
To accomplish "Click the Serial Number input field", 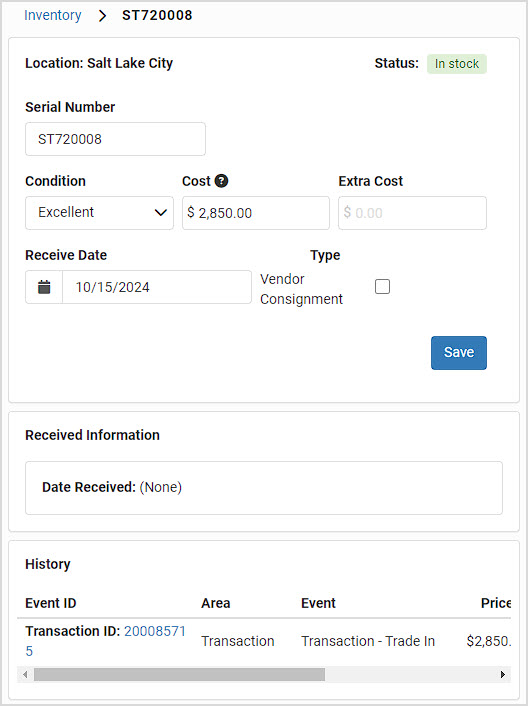I will pyautogui.click(x=115, y=139).
